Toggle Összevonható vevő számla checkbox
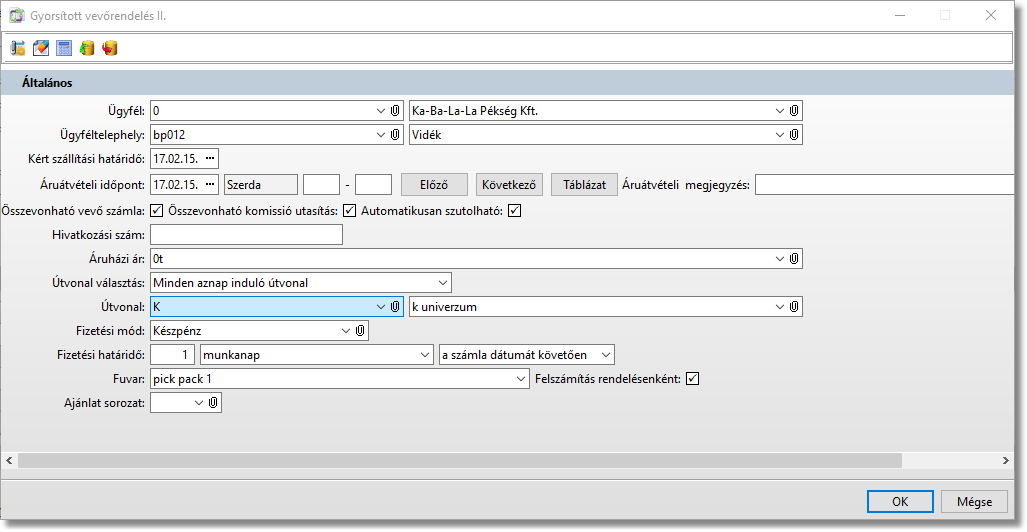 click(157, 211)
